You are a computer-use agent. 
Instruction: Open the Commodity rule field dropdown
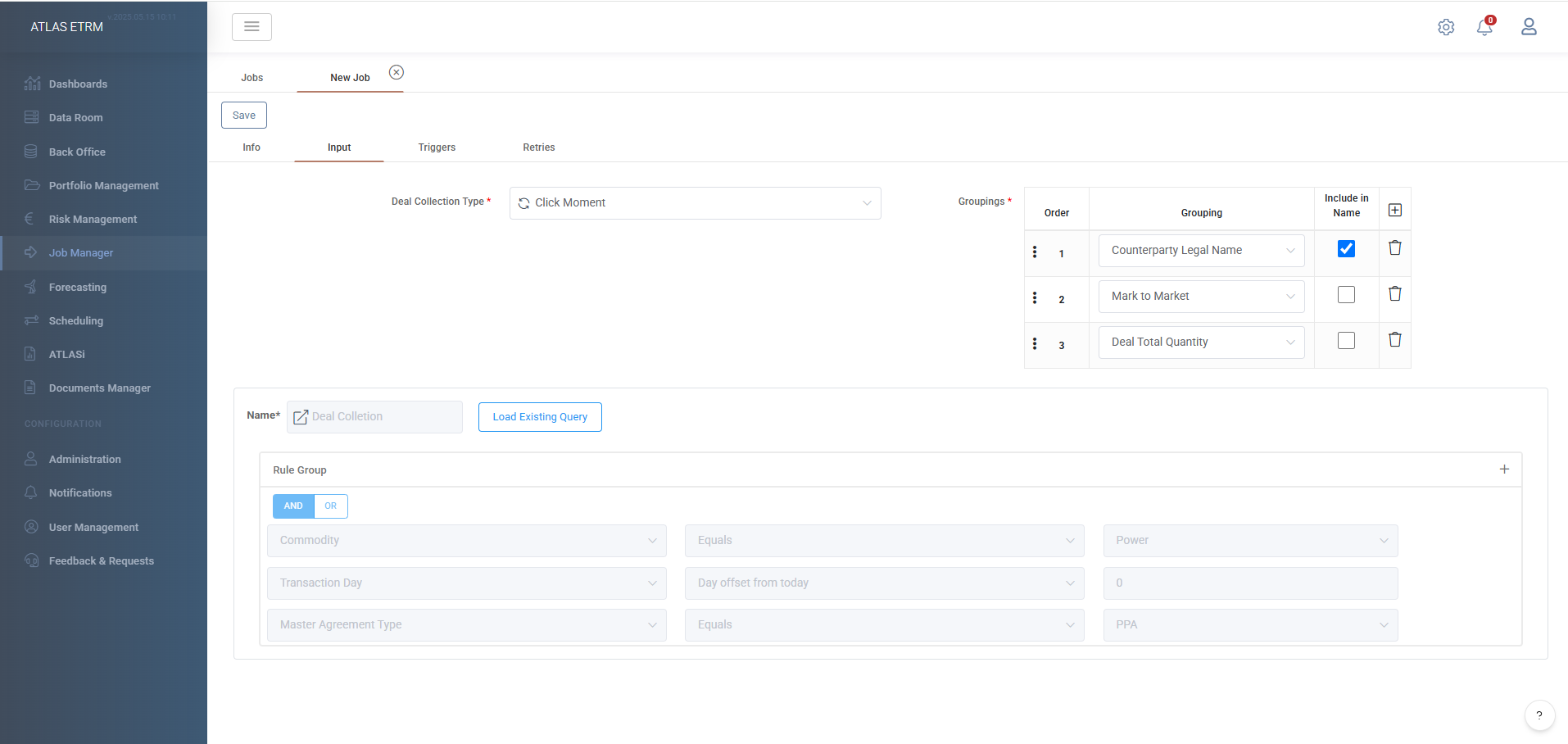[467, 541]
